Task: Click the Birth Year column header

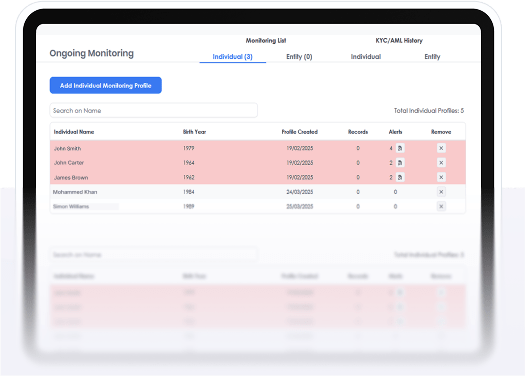Action: (195, 132)
